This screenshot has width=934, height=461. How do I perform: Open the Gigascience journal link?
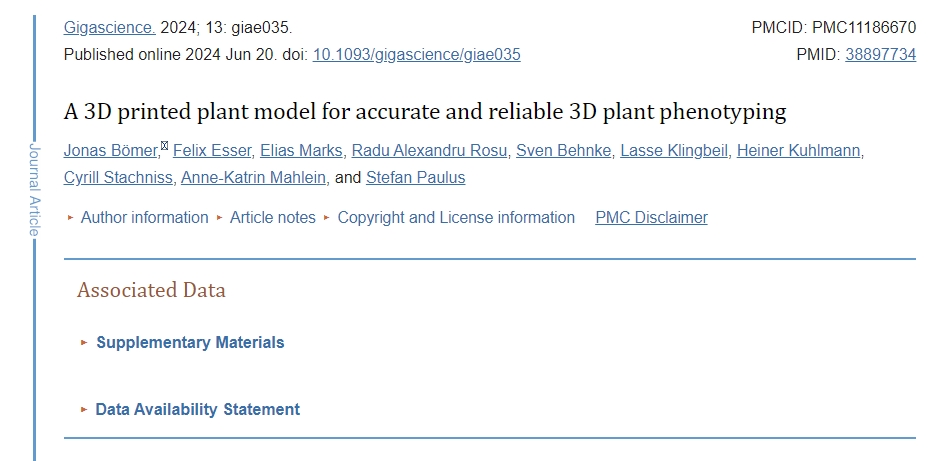point(109,28)
